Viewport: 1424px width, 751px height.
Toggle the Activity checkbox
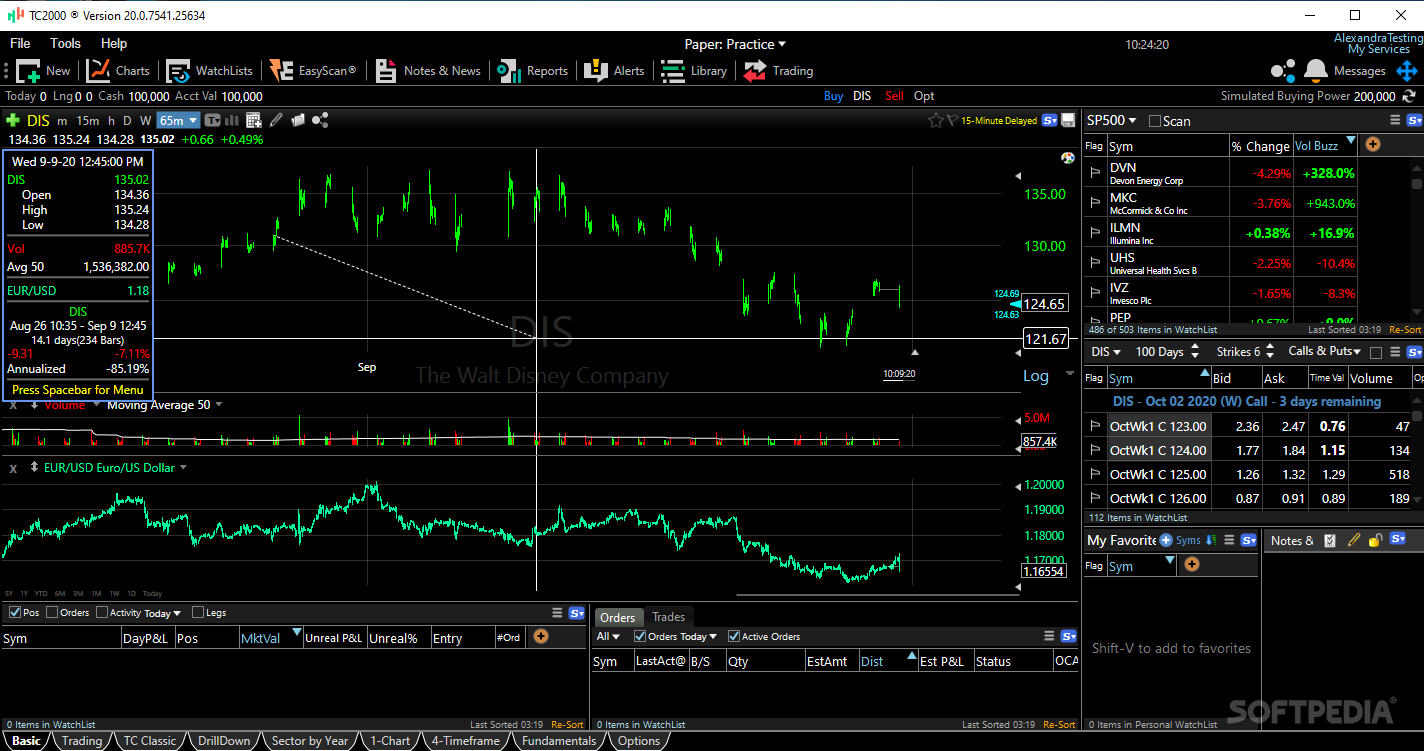[102, 612]
